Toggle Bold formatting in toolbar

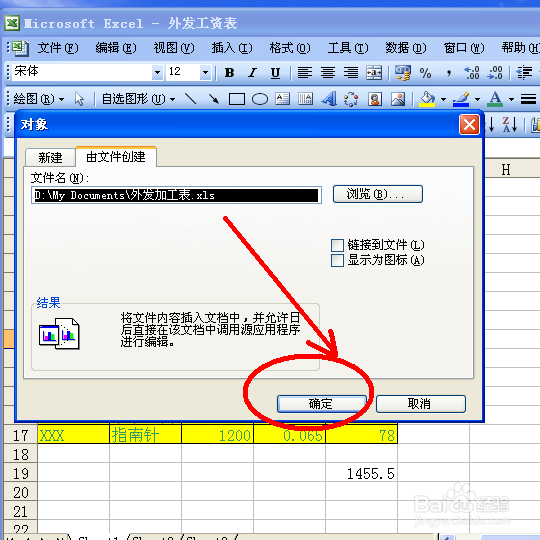pos(229,73)
